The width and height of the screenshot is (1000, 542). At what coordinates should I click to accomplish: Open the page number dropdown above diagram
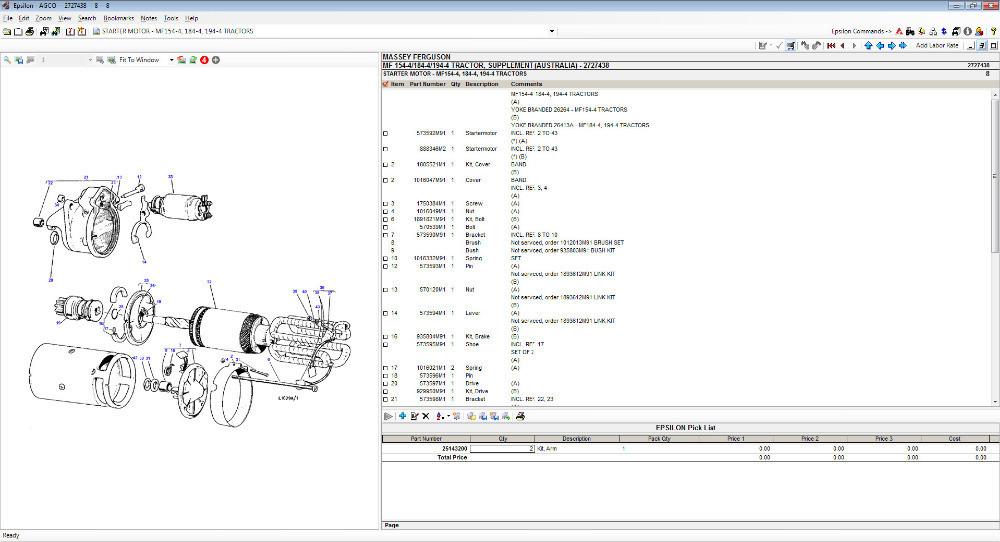pyautogui.click(x=90, y=60)
